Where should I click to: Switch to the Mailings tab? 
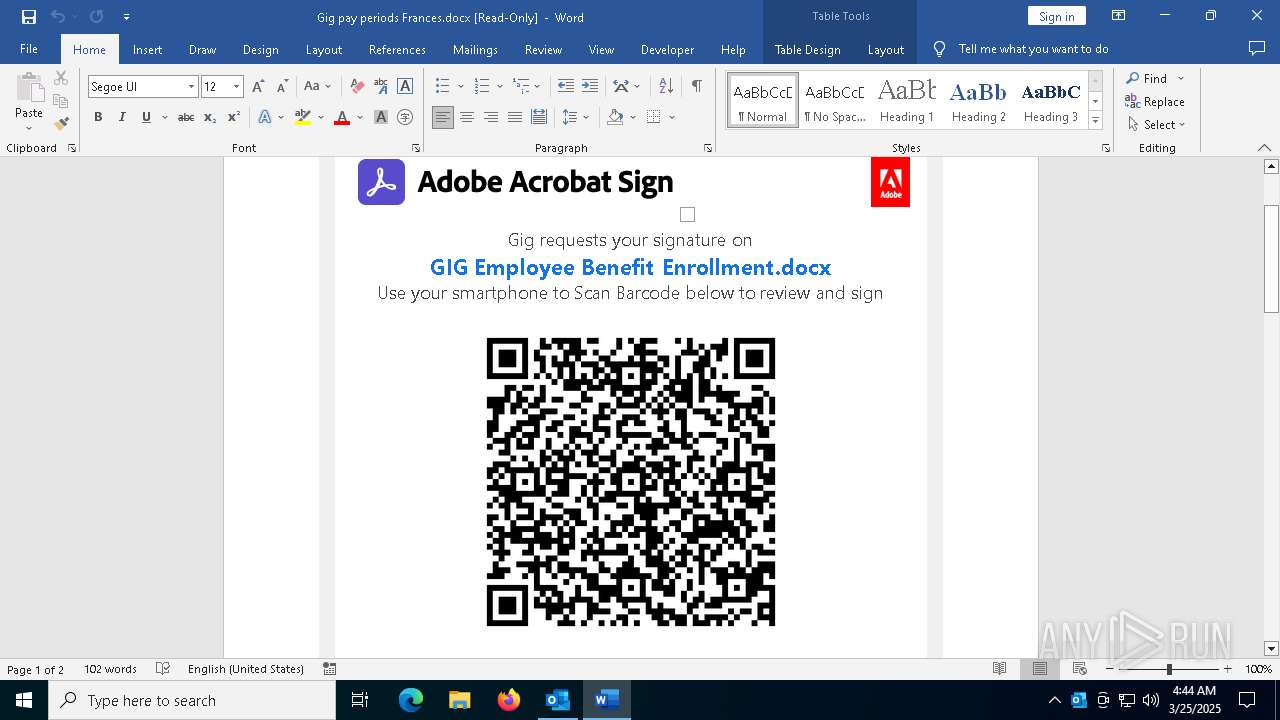[x=475, y=49]
